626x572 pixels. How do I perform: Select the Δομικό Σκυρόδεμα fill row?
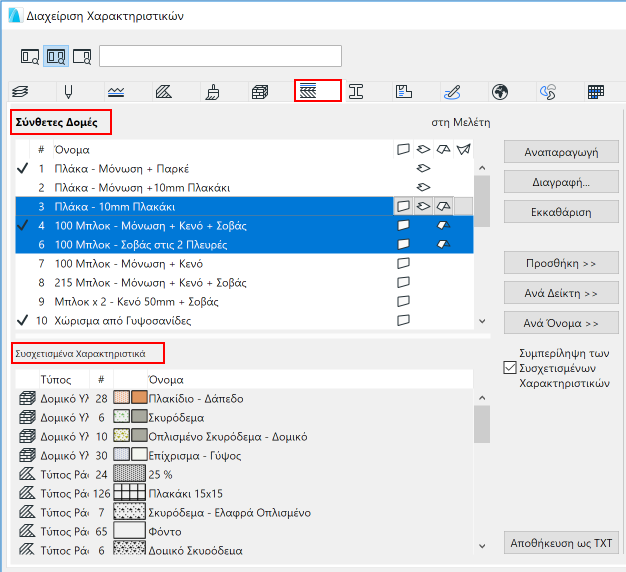244,550
